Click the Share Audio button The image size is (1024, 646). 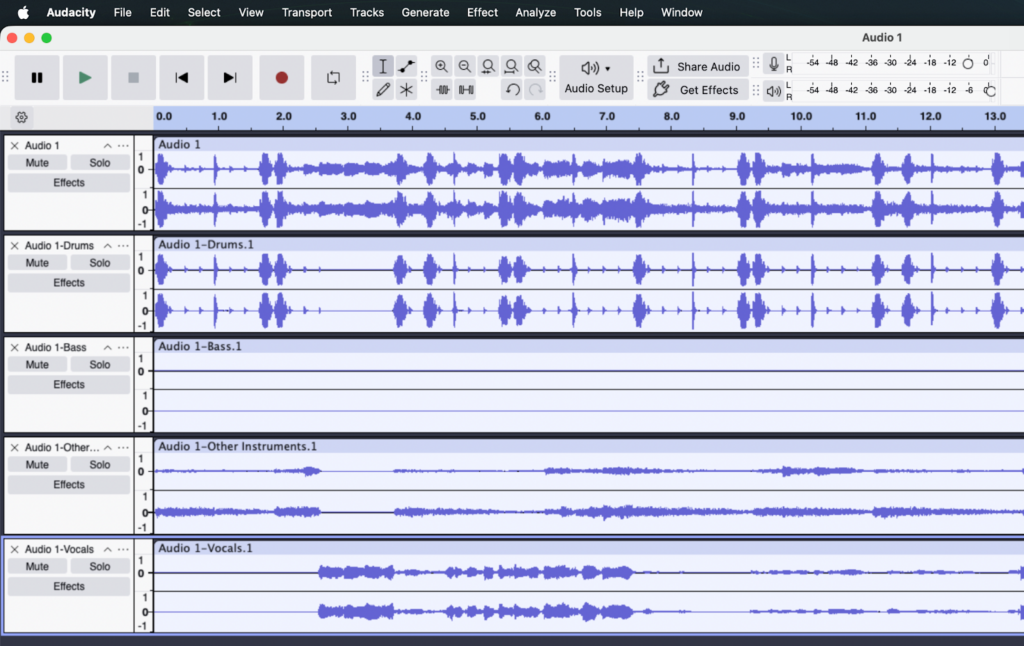[x=698, y=67]
